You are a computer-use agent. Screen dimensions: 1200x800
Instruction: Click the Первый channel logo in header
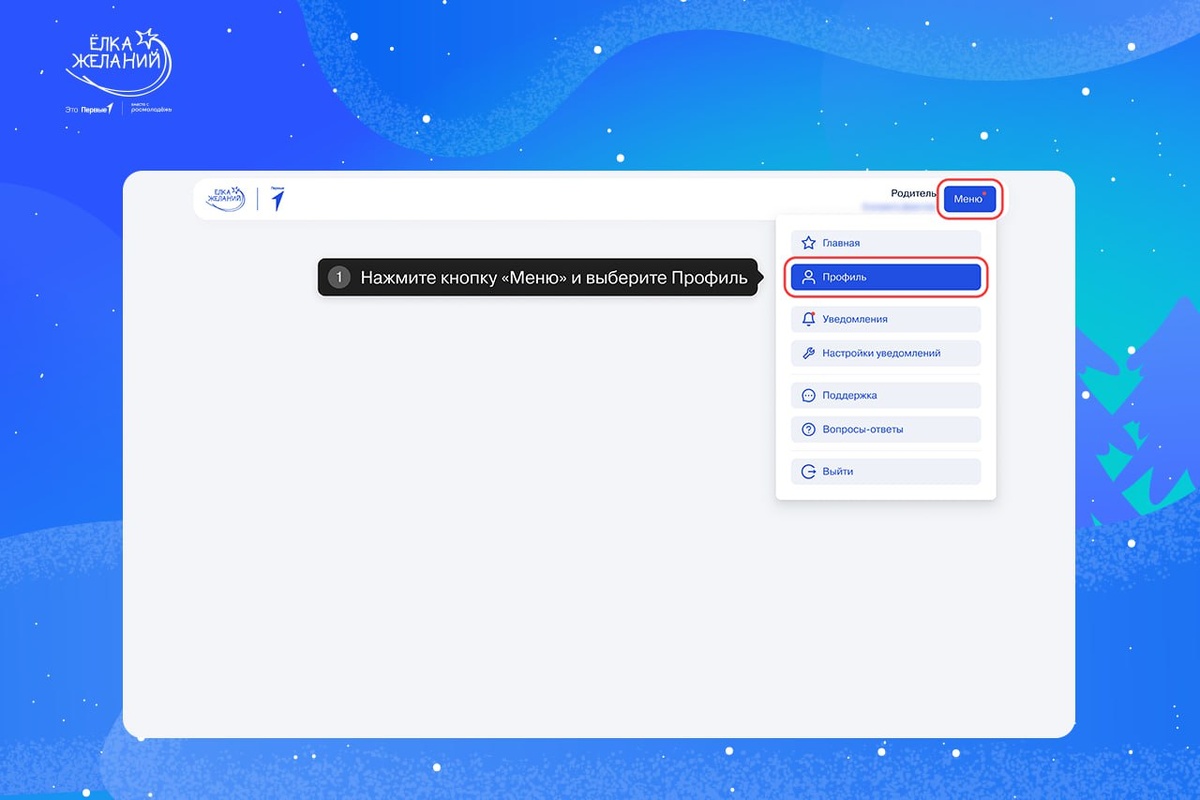(x=278, y=199)
